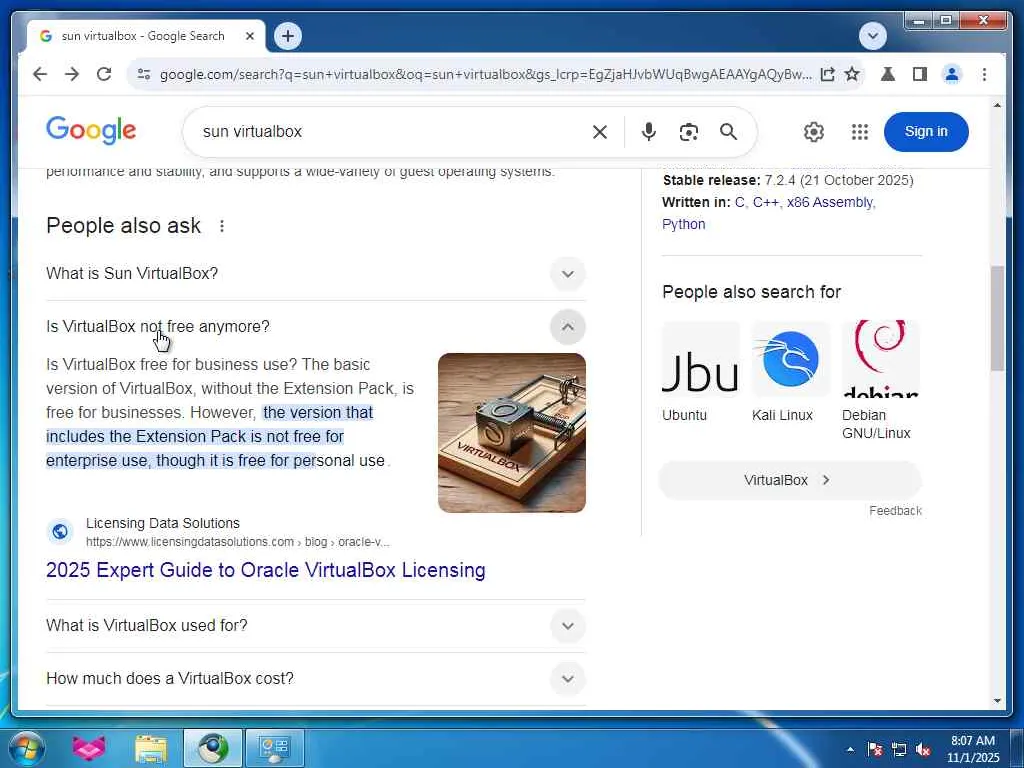Open the pink cat app in taskbar
The width and height of the screenshot is (1024, 768).
click(x=89, y=748)
